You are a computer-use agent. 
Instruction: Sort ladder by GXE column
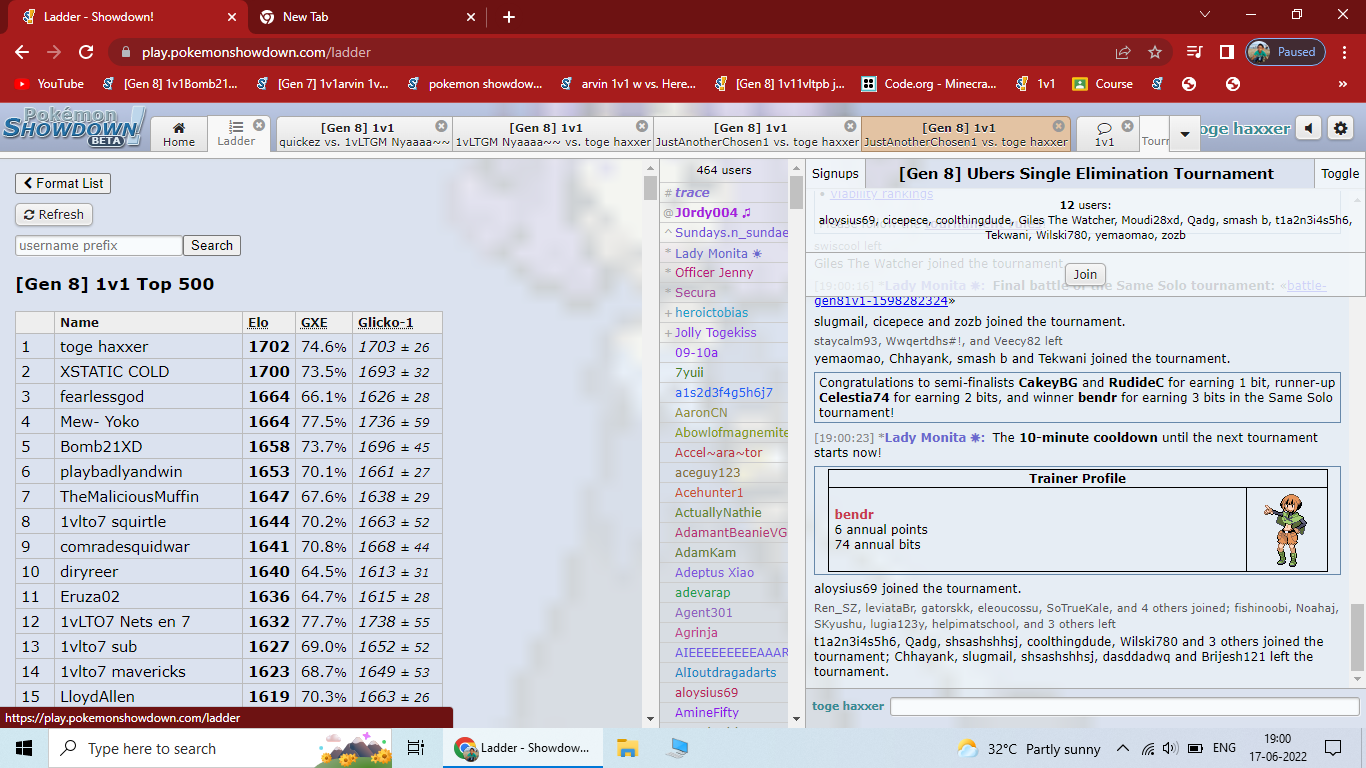(x=314, y=322)
